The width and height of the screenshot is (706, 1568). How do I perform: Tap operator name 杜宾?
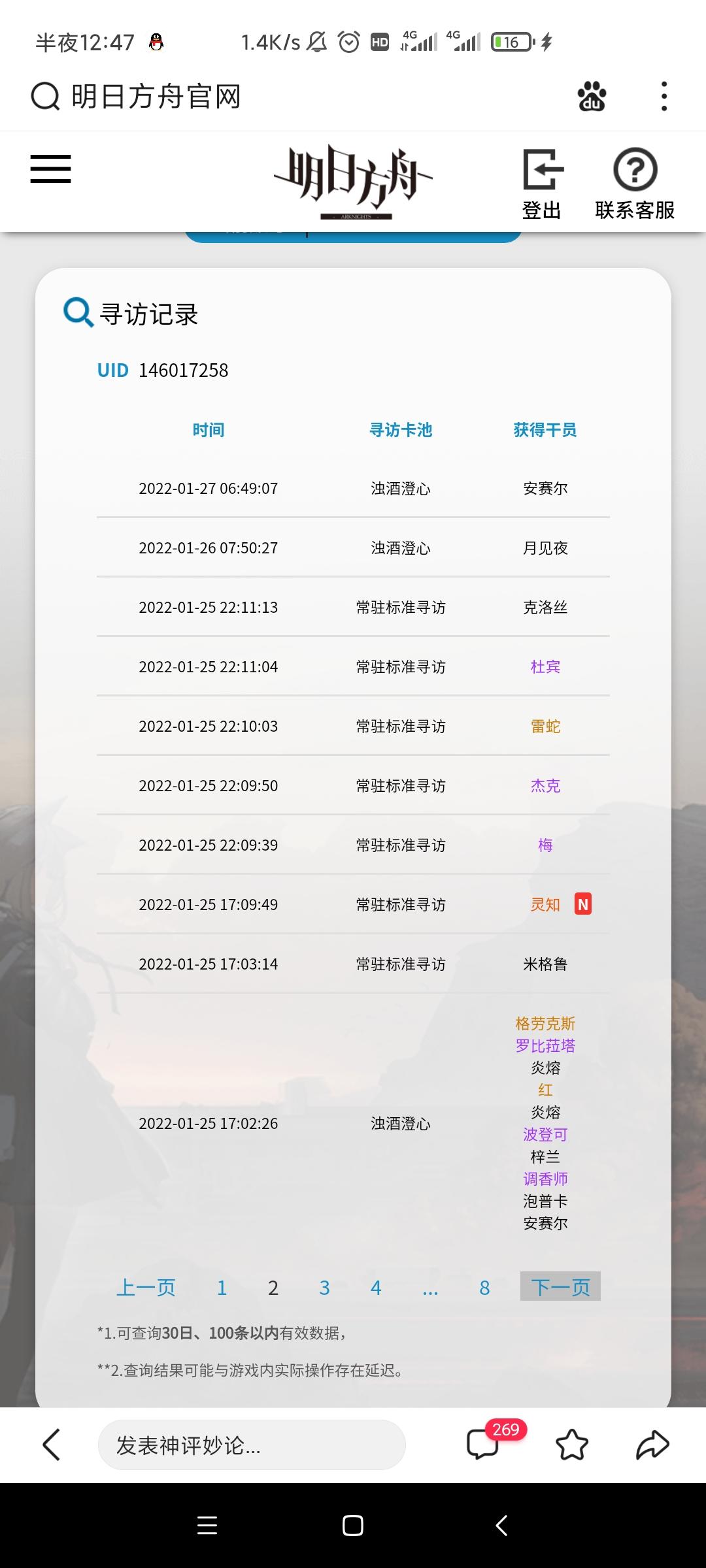click(x=545, y=667)
